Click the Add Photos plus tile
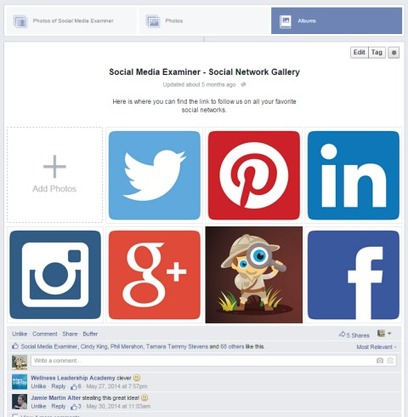408x417 pixels. click(x=55, y=175)
